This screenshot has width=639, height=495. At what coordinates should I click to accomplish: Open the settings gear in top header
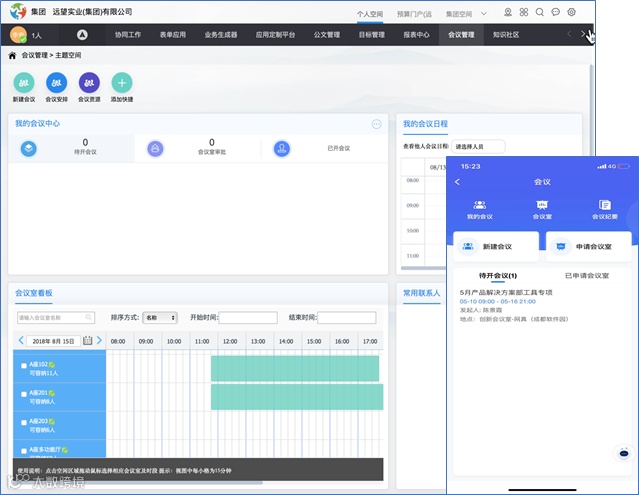point(572,12)
